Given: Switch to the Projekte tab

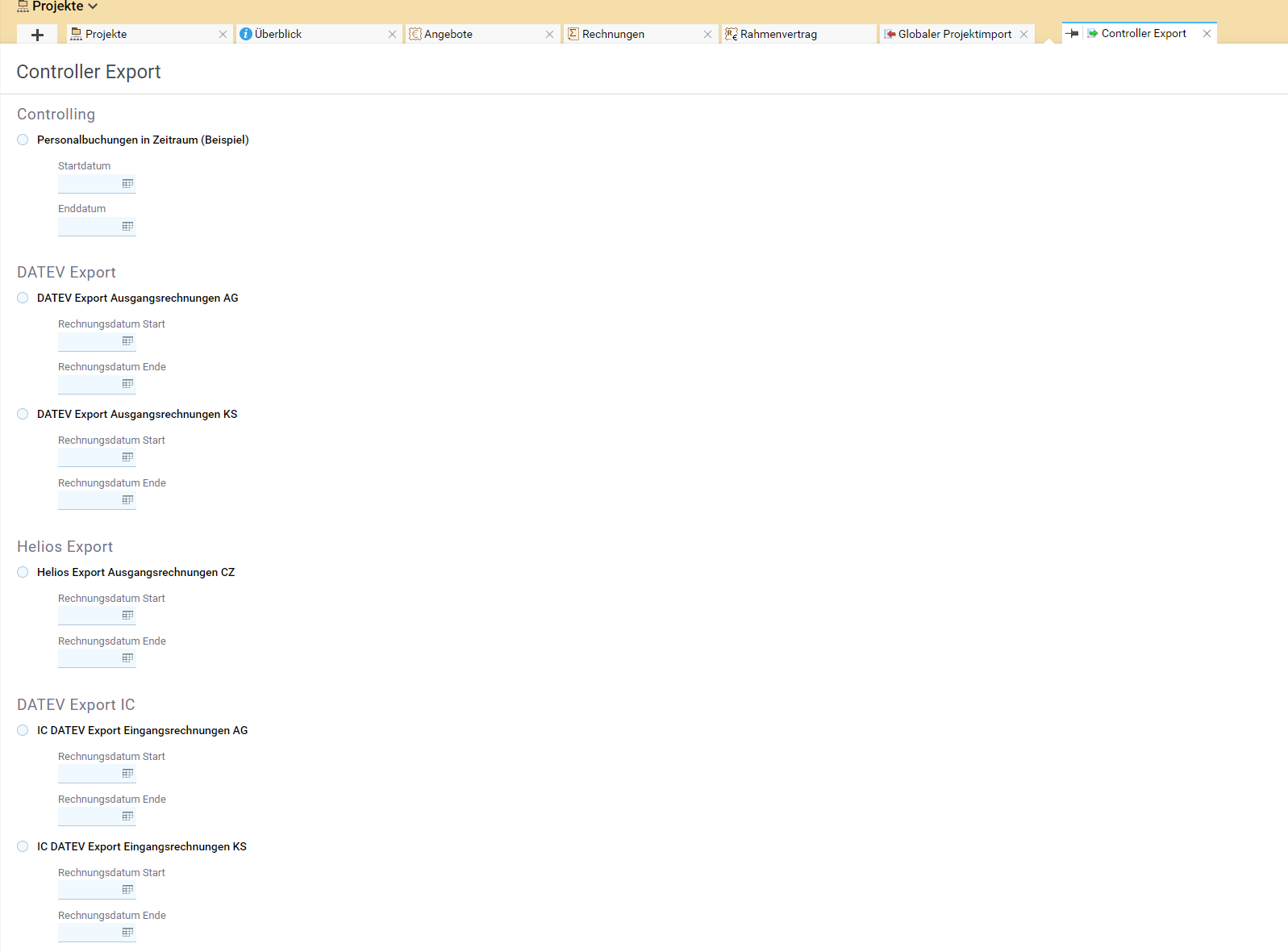Looking at the screenshot, I should tap(150, 34).
